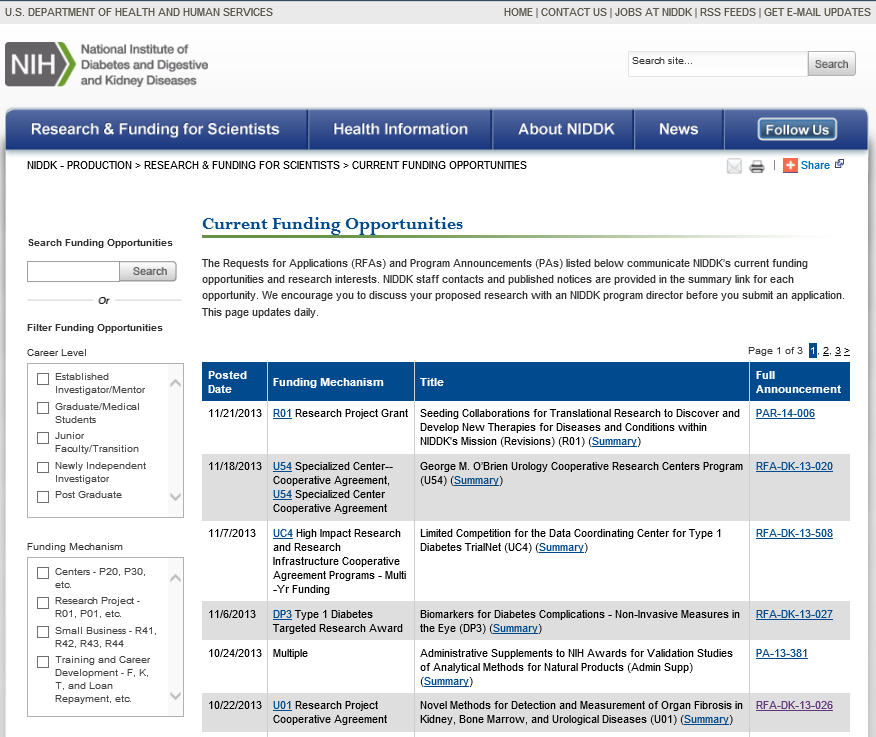Click the Search Funding Opportunities text field
Screen dimensions: 876x737
tap(73, 271)
